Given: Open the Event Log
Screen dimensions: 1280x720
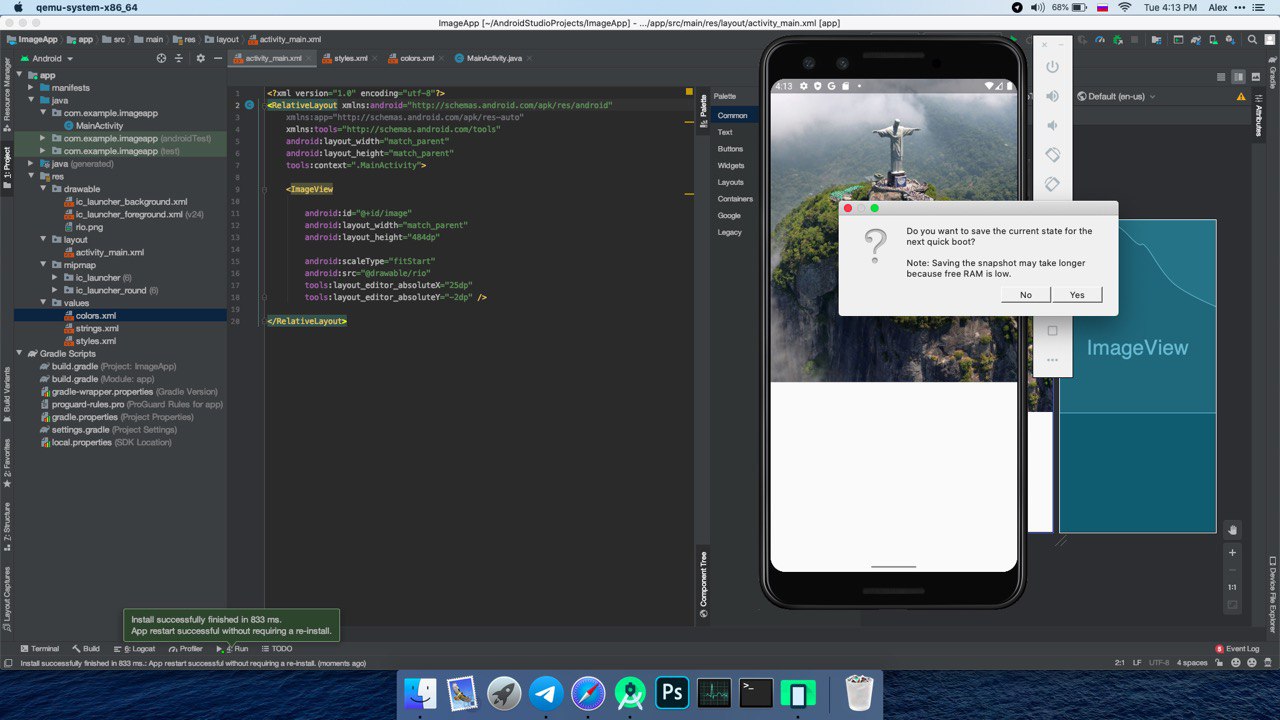Looking at the screenshot, I should click(x=1237, y=649).
